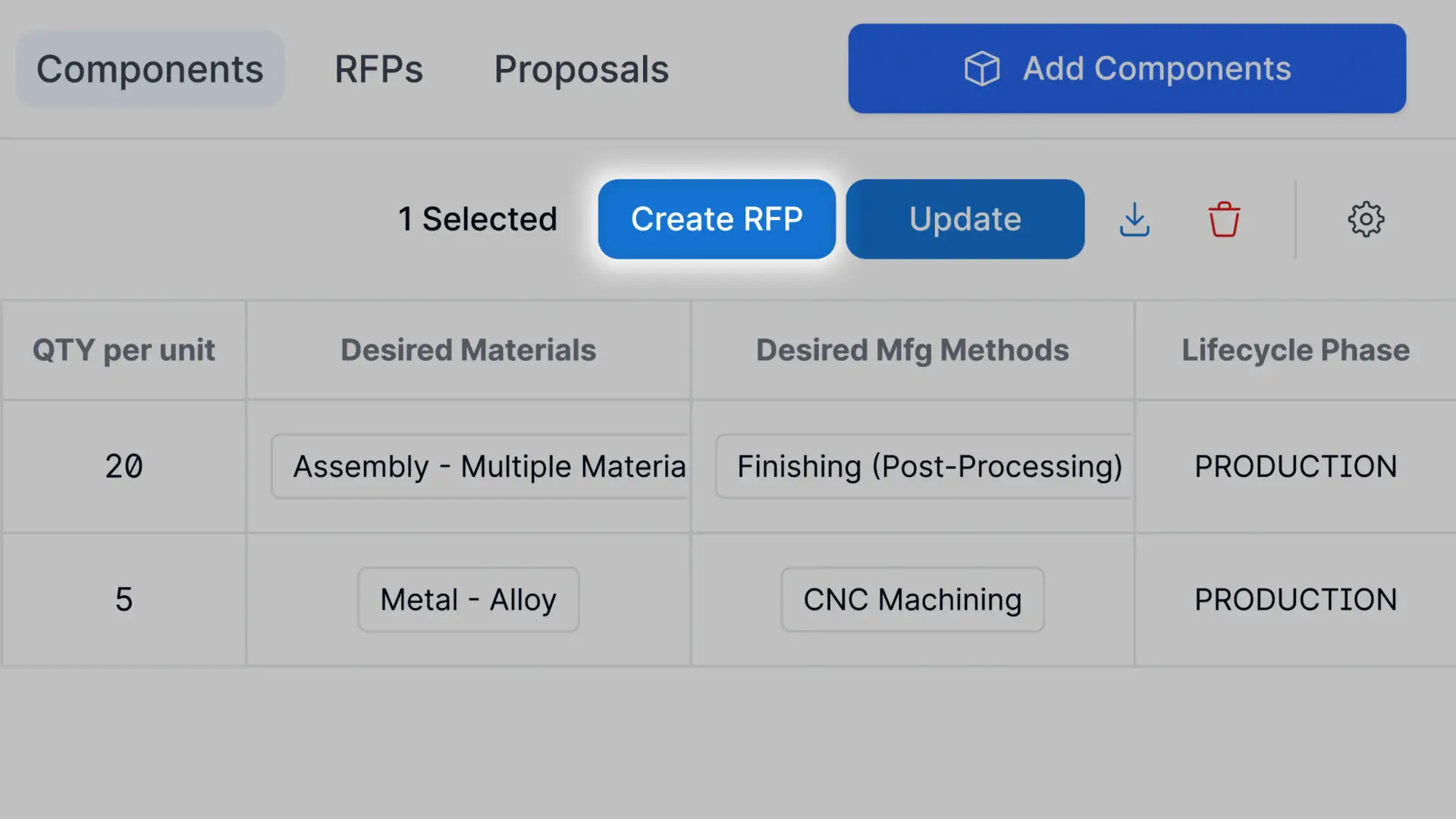Enable multi-select for all components
Image resolution: width=1456 pixels, height=819 pixels.
(x=1366, y=218)
